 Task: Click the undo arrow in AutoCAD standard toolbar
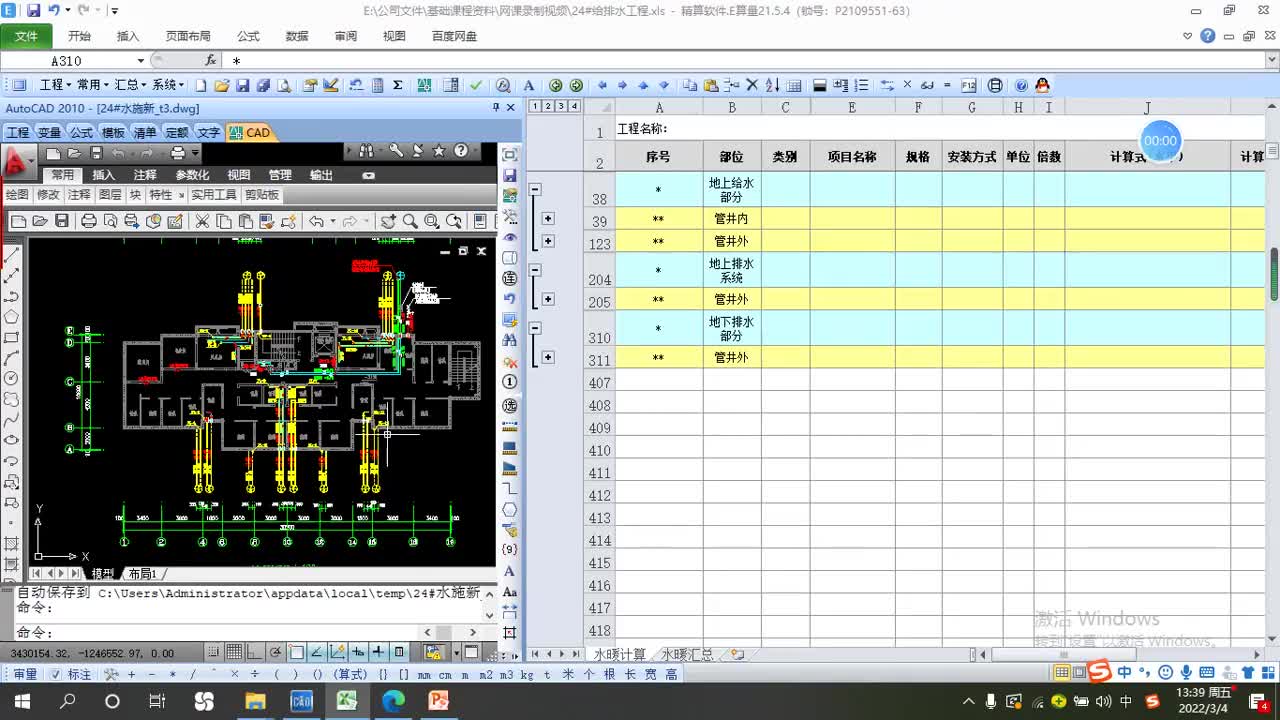pos(316,221)
